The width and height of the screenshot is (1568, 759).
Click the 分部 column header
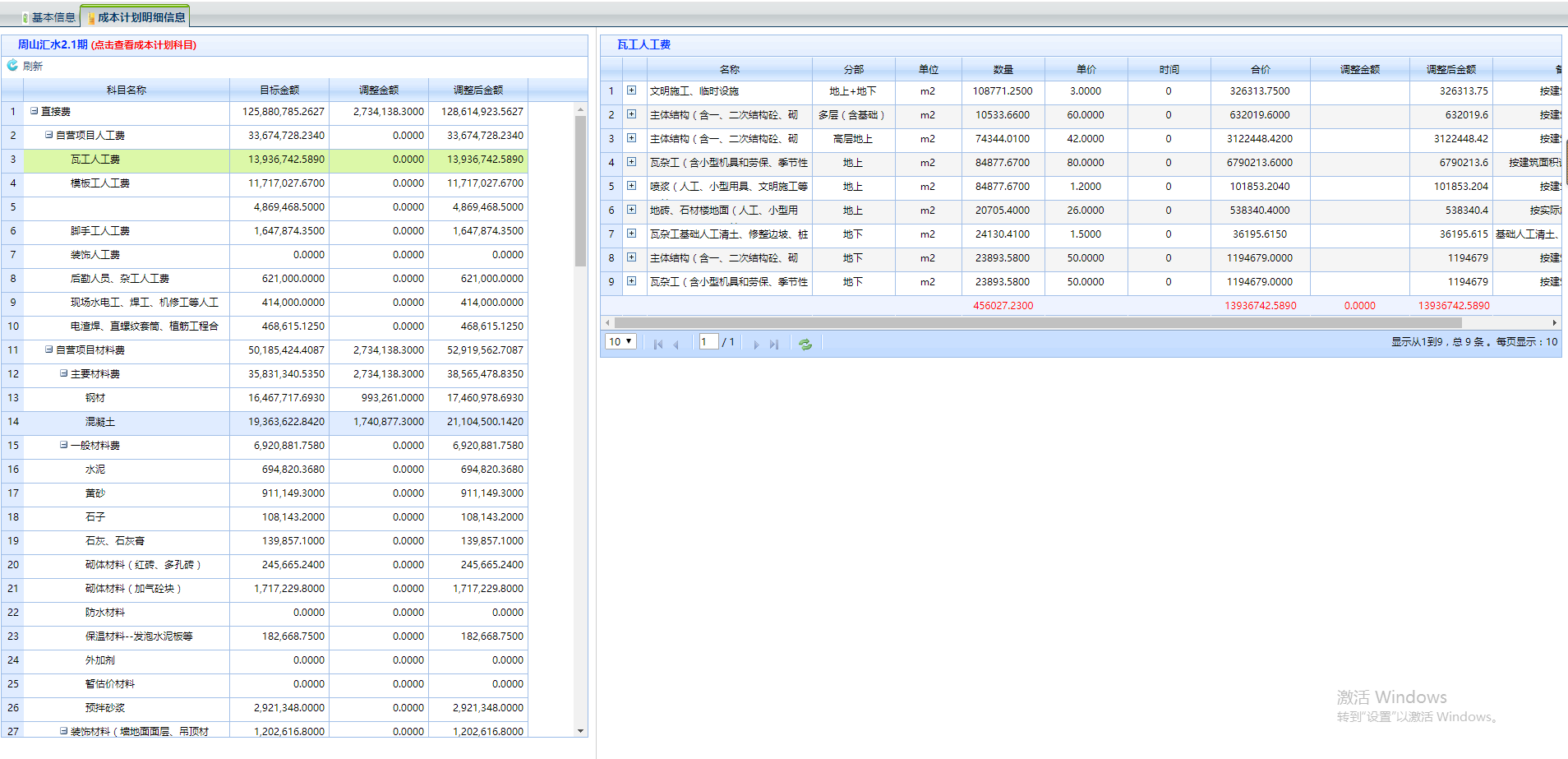pyautogui.click(x=854, y=70)
